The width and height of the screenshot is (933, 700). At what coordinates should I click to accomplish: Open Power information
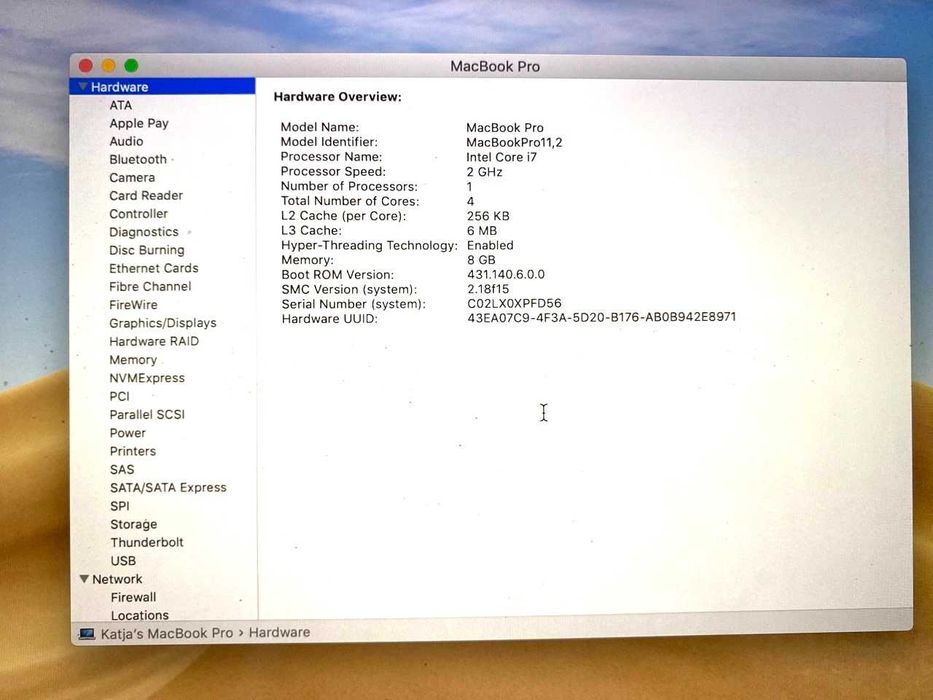tap(127, 433)
